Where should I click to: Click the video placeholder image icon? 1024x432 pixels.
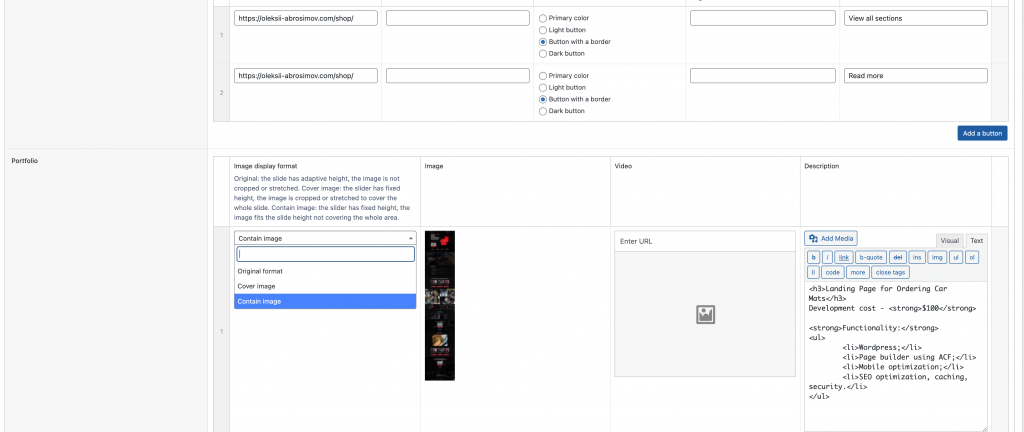(705, 315)
